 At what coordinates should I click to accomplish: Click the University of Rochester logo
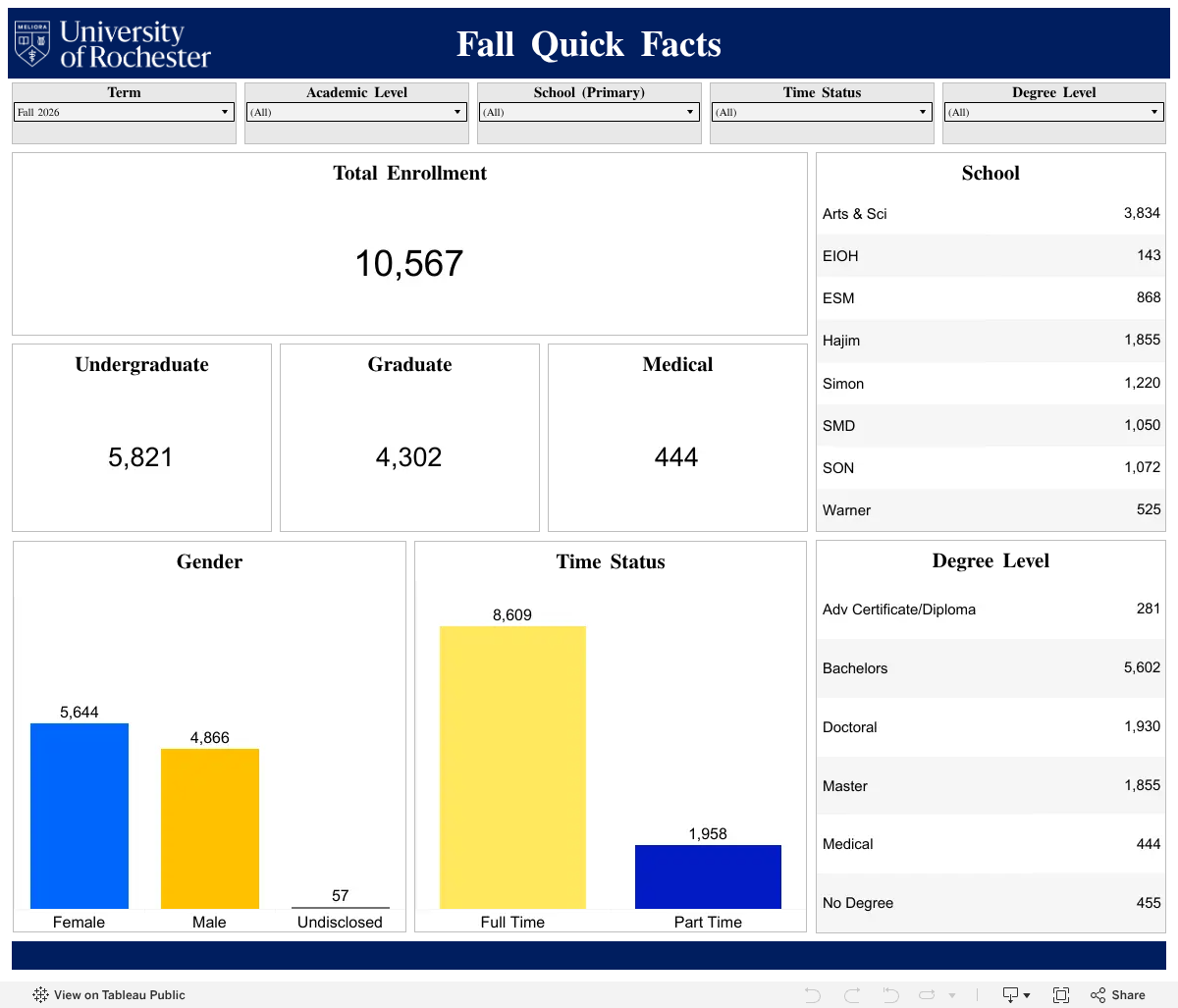click(x=113, y=44)
